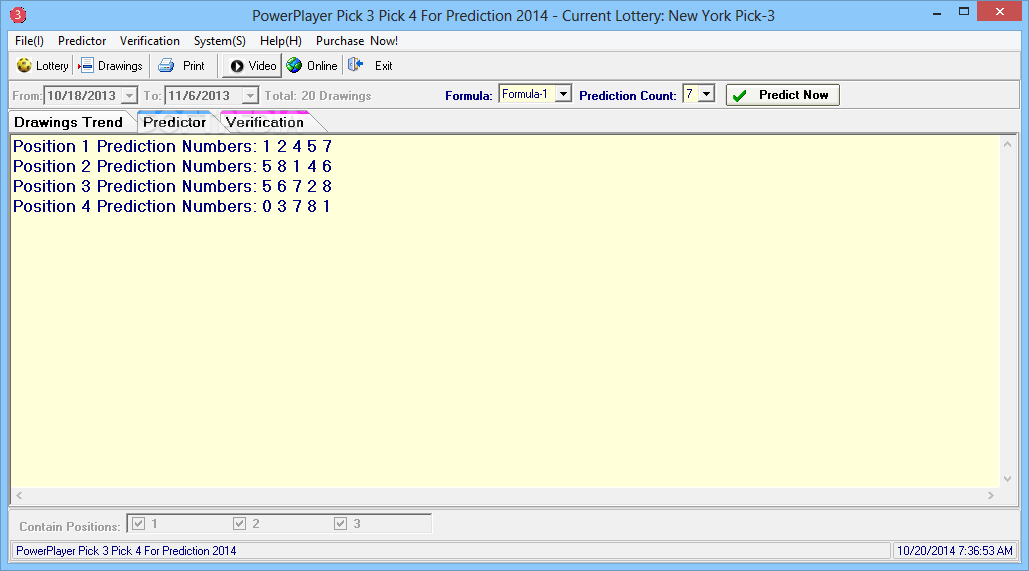
Task: Open the Predictor menu
Action: tap(82, 41)
